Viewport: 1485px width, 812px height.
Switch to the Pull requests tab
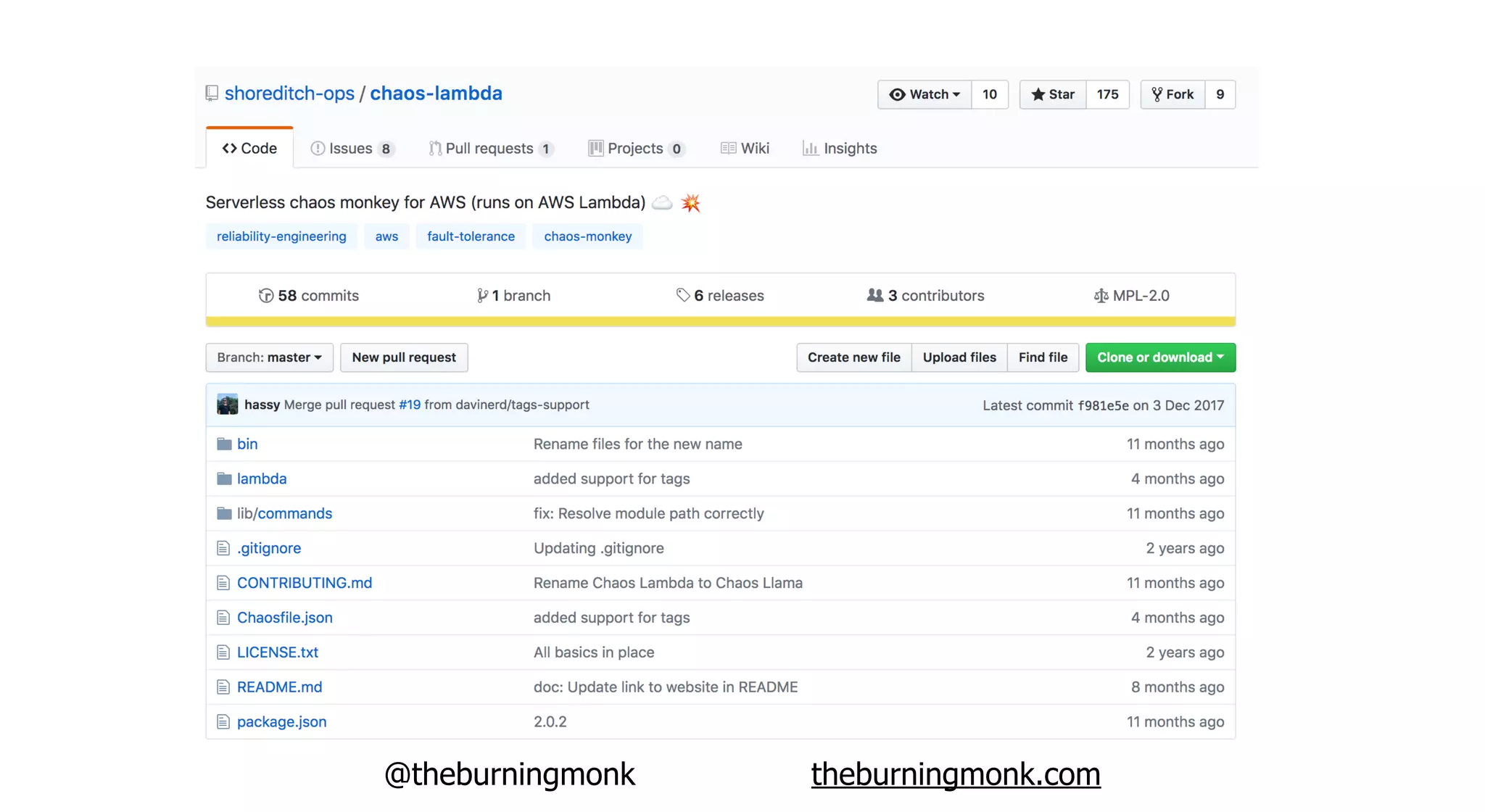(x=491, y=149)
